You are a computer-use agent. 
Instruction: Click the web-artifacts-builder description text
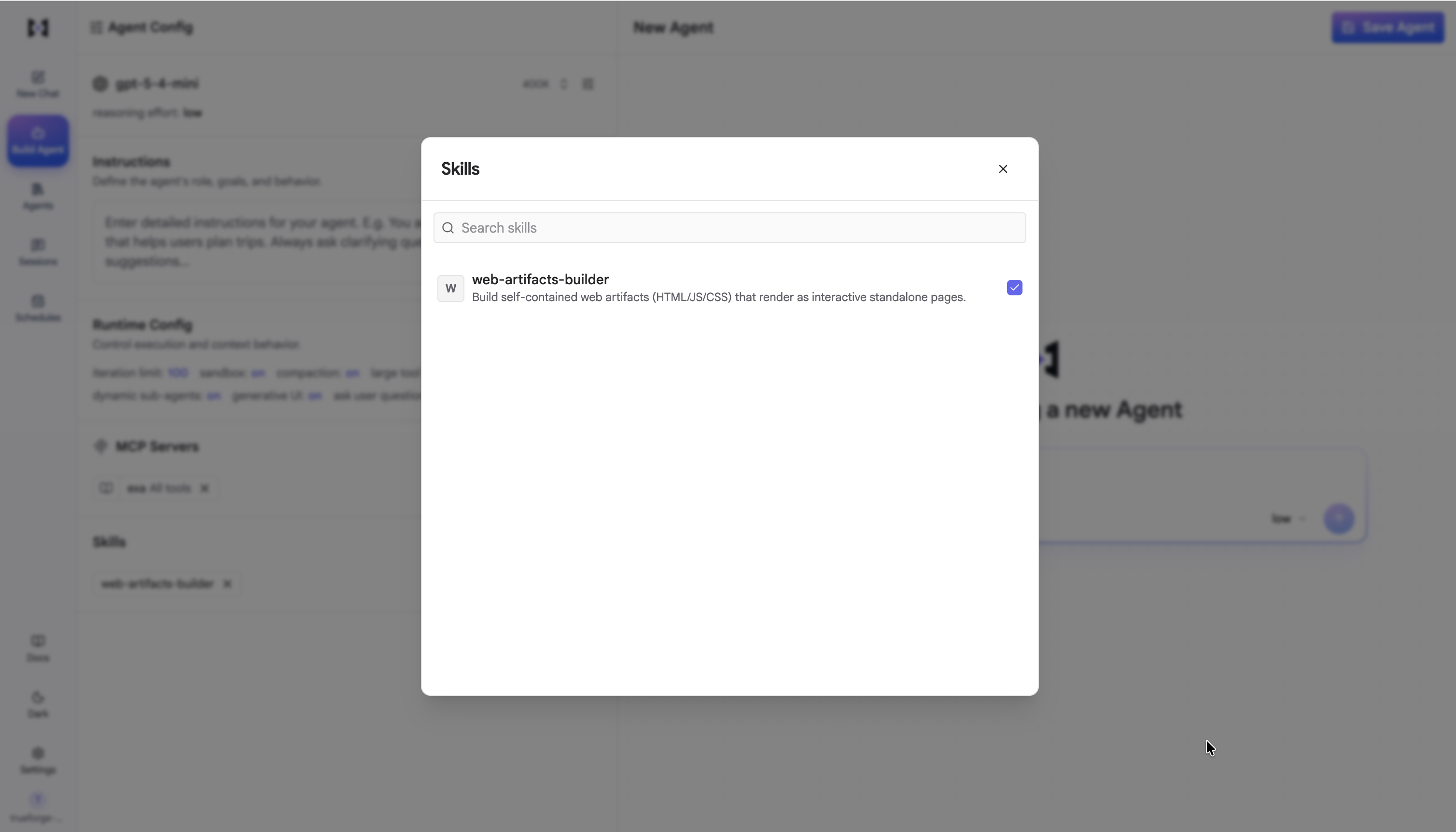(x=719, y=297)
